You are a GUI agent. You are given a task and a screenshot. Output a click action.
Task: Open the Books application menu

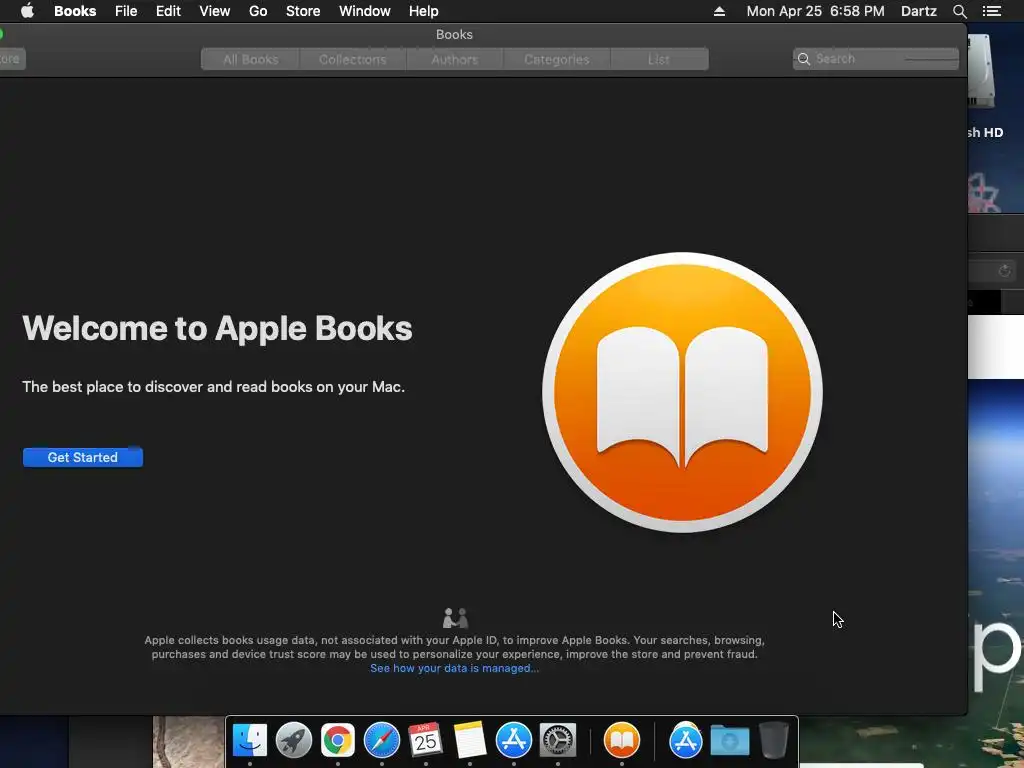[x=75, y=11]
